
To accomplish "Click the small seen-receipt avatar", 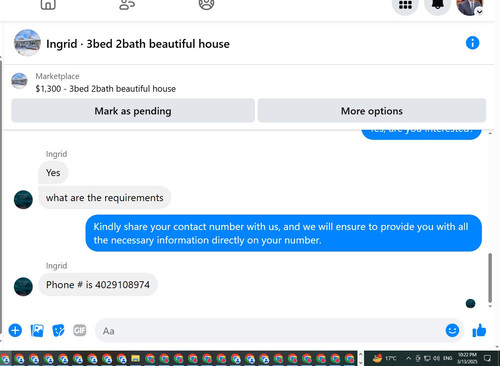I will coord(470,303).
